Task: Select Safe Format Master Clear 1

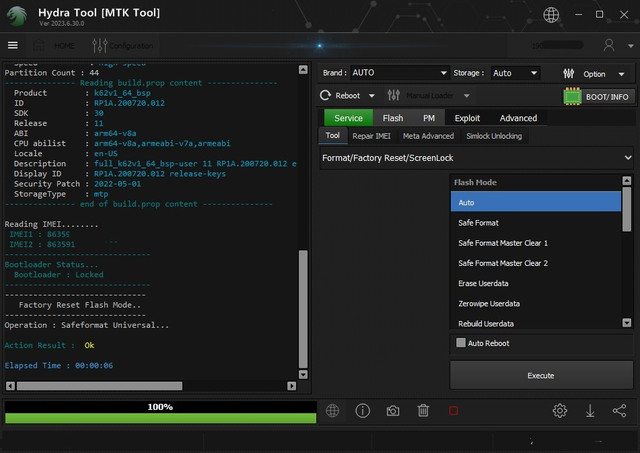Action: [x=536, y=243]
